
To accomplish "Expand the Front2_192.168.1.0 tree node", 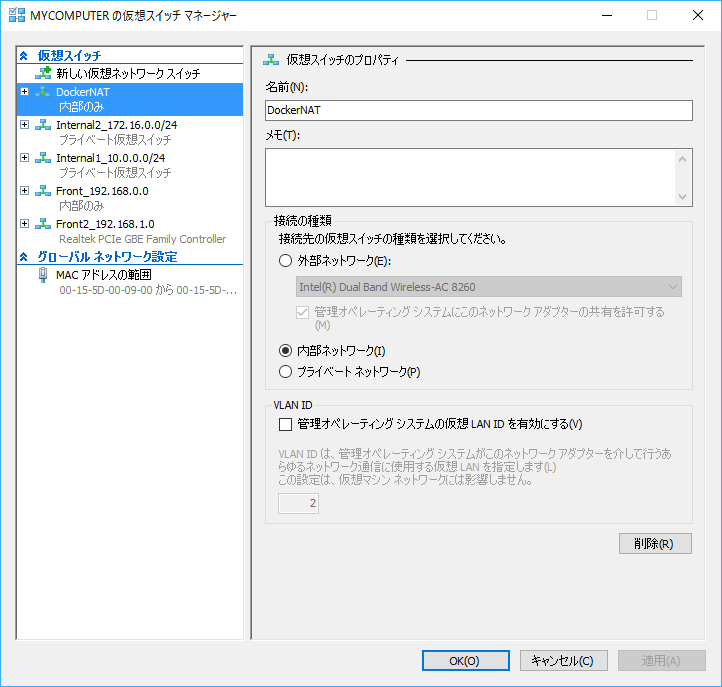I will (x=25, y=224).
